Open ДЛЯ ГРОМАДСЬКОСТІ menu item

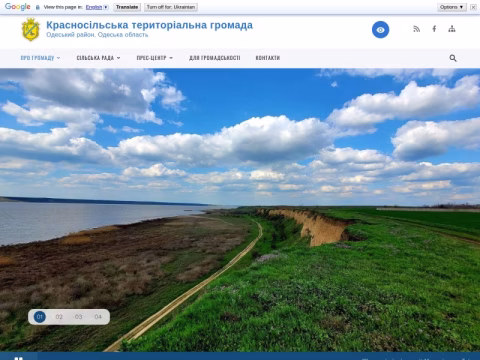(x=215, y=58)
